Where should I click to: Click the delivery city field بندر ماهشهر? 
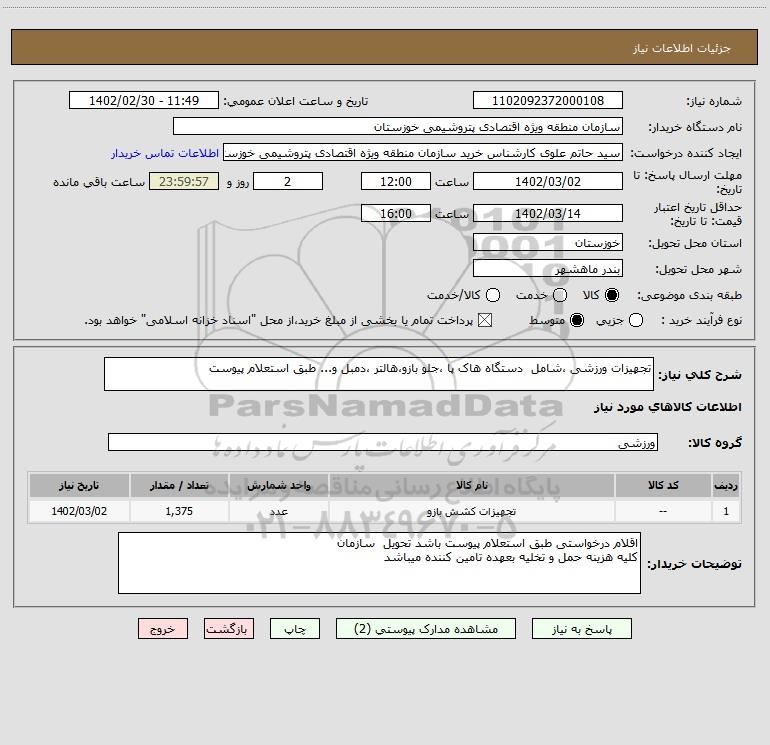click(548, 269)
